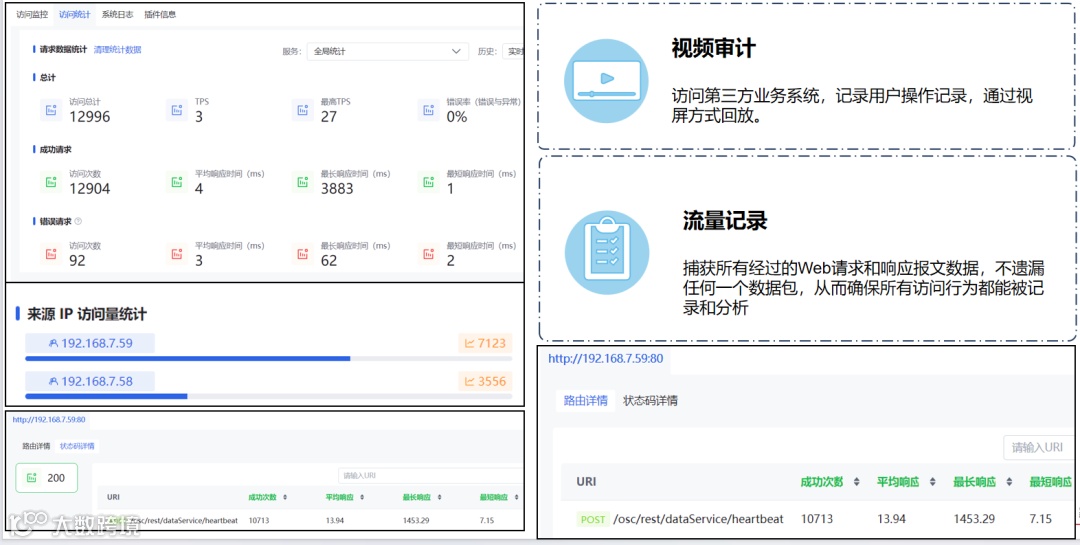
Task: Click the green 平均响应时间 icon beside 4
Action: [177, 183]
